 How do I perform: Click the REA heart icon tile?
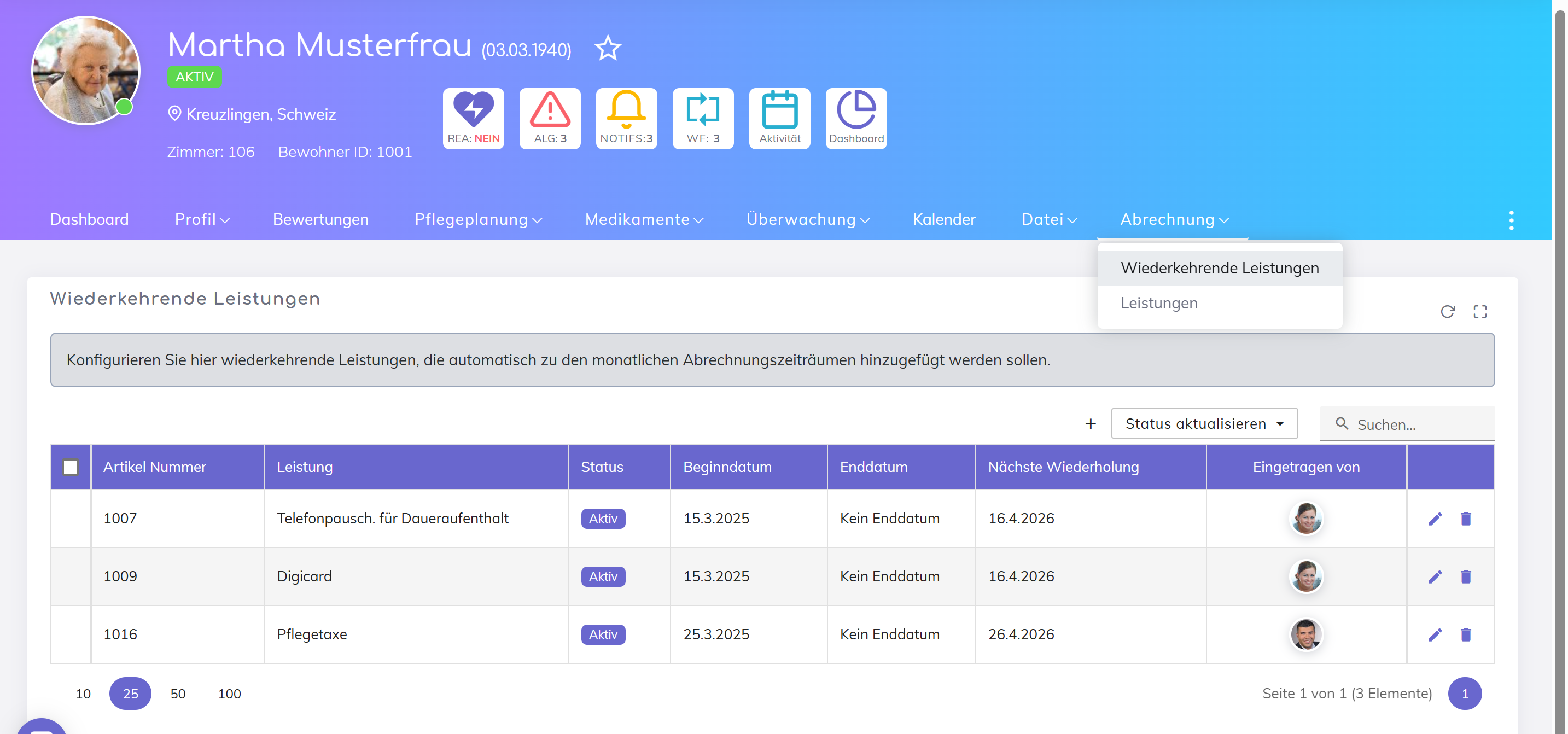[x=473, y=118]
